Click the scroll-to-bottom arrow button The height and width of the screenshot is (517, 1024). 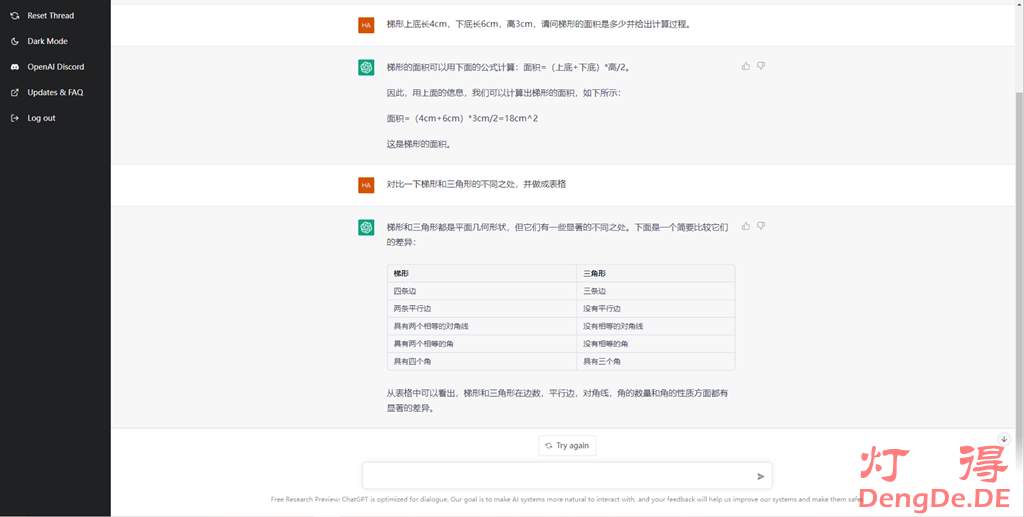point(1004,439)
